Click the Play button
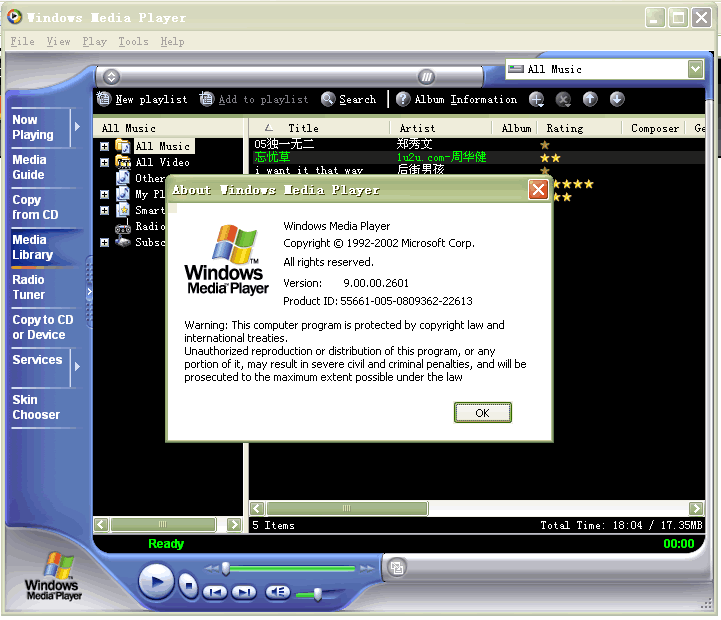 [156, 581]
